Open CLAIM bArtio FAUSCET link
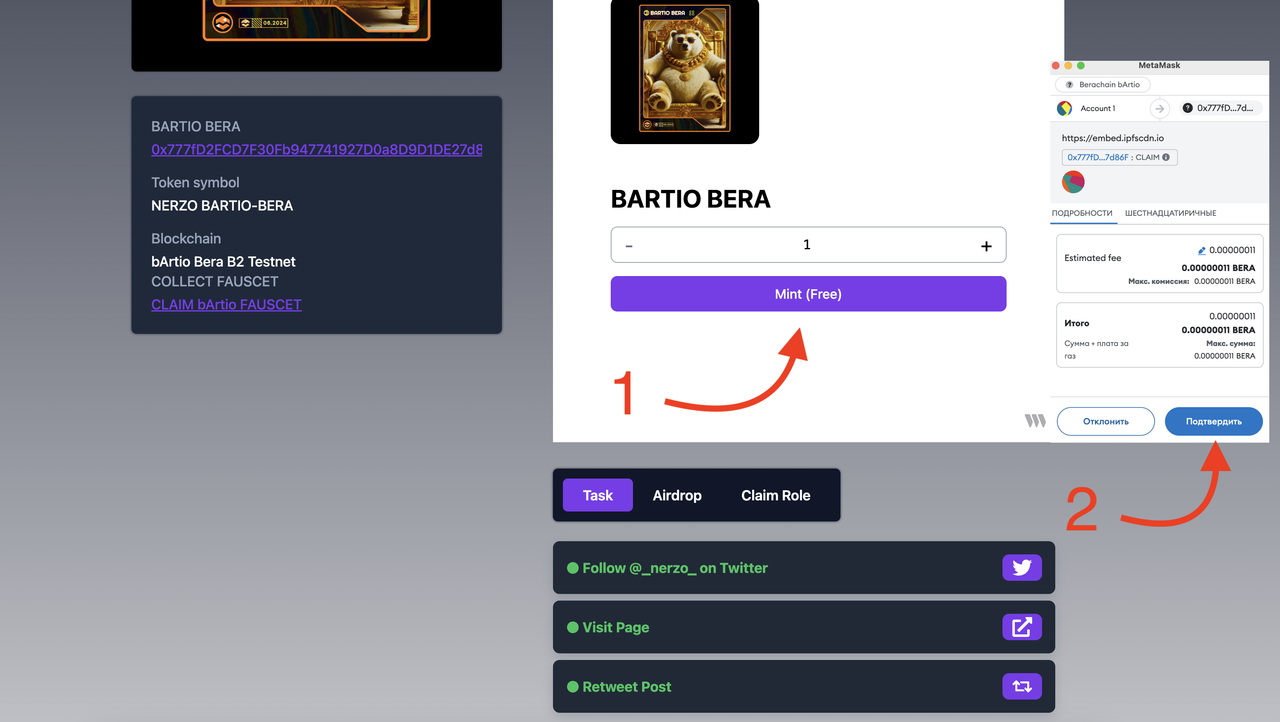 (226, 304)
